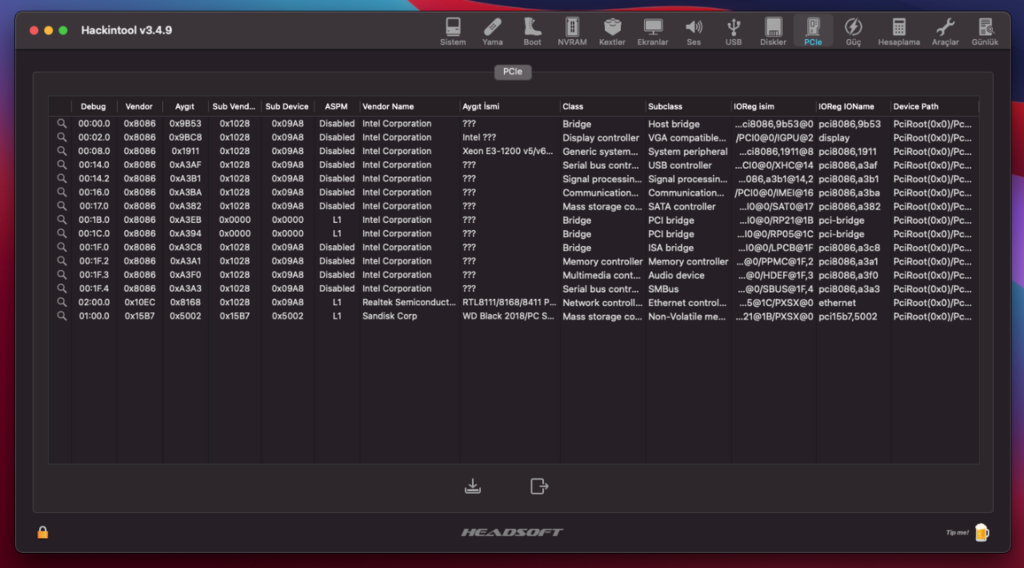Open the Yama (patch) section
Image resolution: width=1024 pixels, height=568 pixels.
(x=492, y=31)
